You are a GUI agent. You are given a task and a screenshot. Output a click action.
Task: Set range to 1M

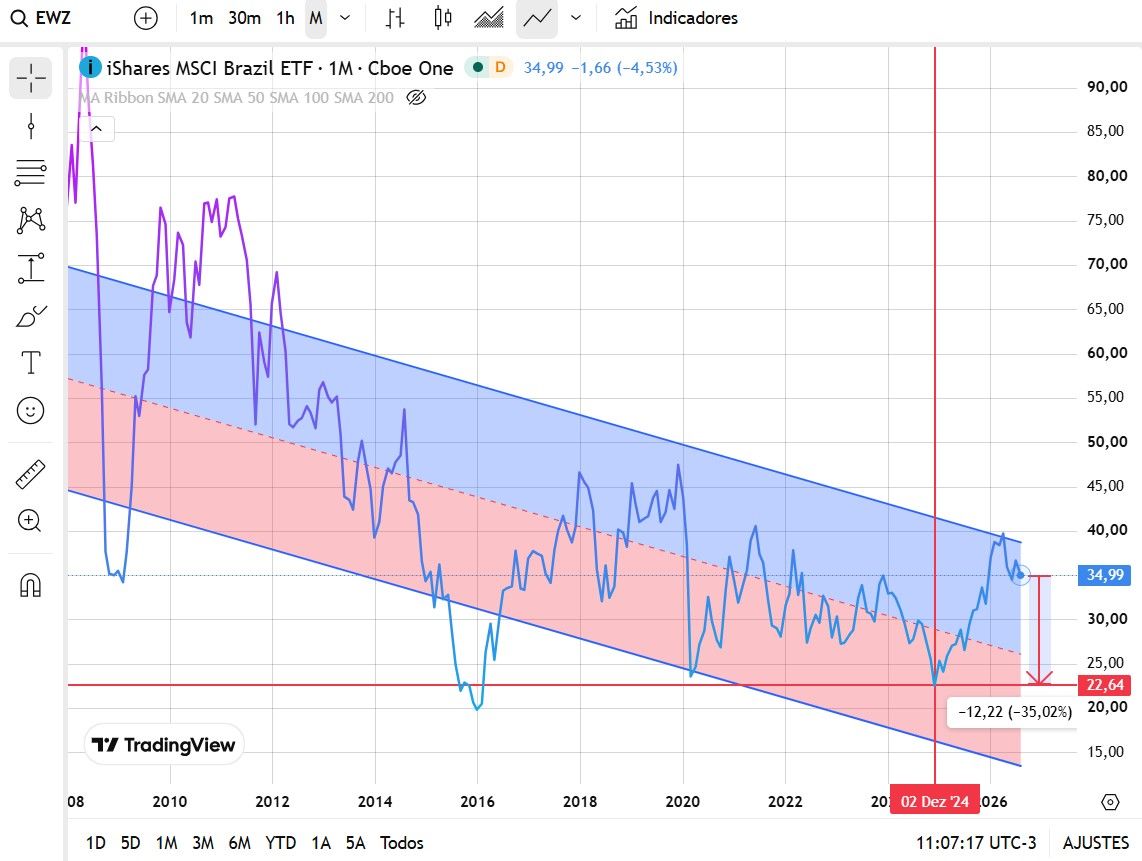(166, 843)
